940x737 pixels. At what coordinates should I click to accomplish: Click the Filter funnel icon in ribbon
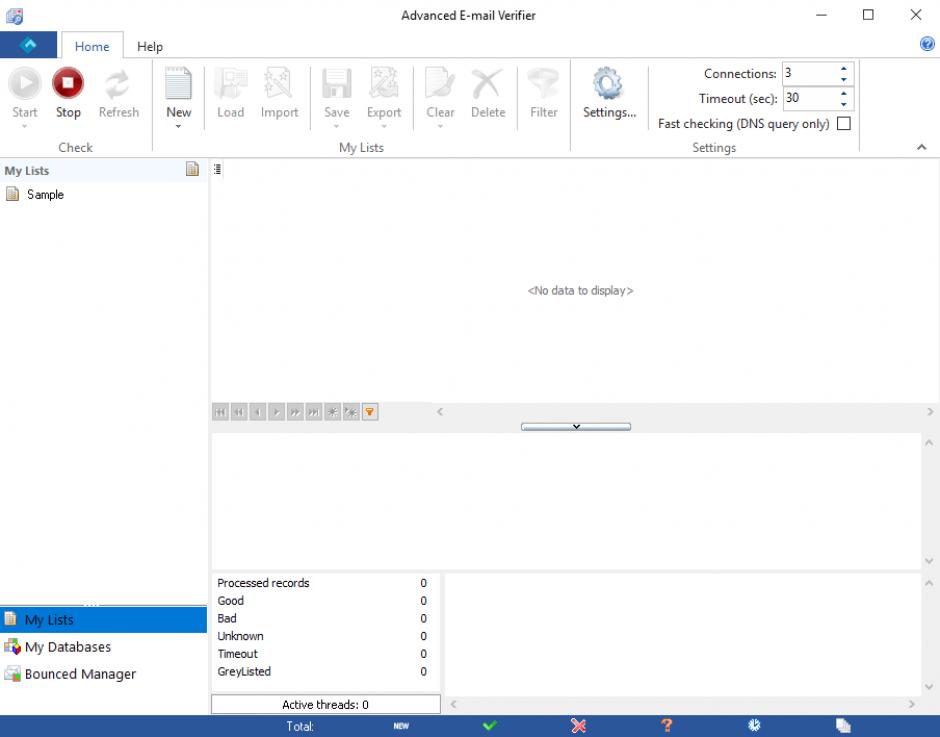[543, 83]
